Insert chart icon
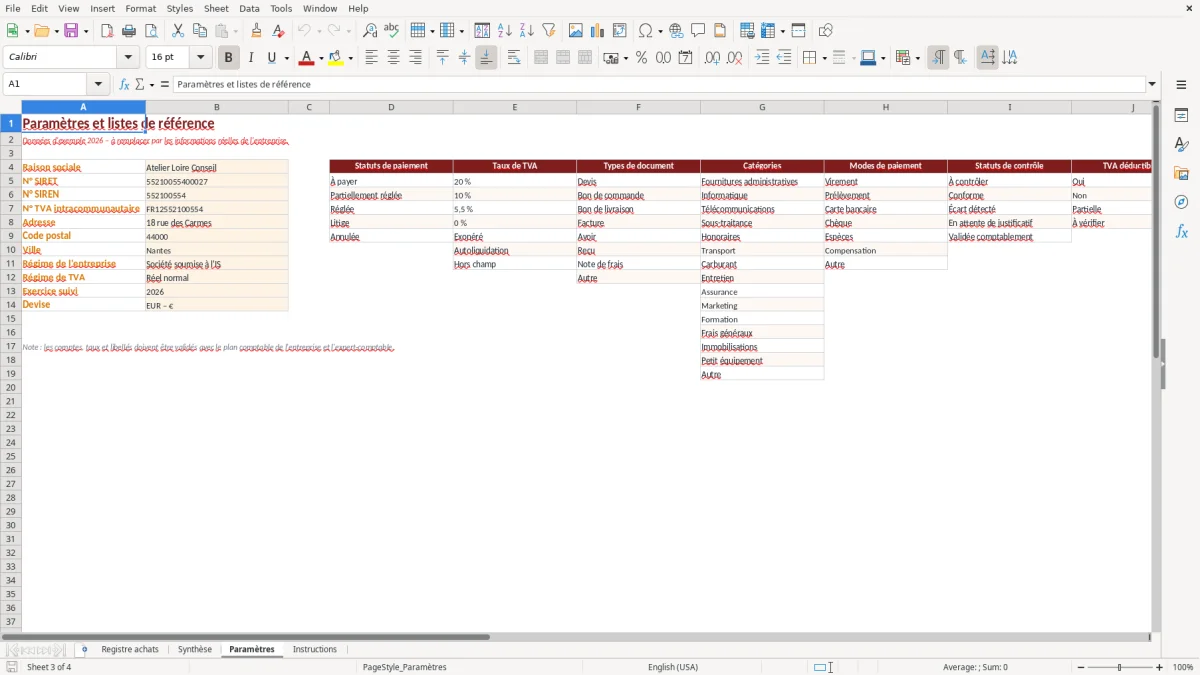1200x675 pixels. [598, 31]
